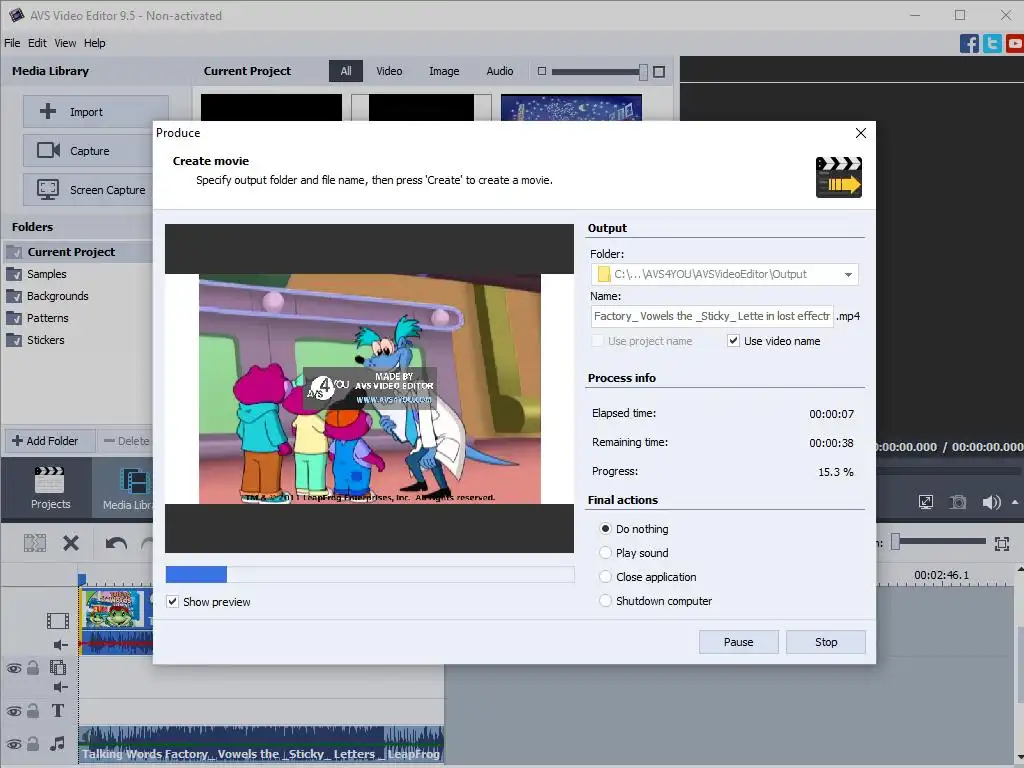
Task: Toggle audio track visibility eye
Action: pyautogui.click(x=14, y=744)
